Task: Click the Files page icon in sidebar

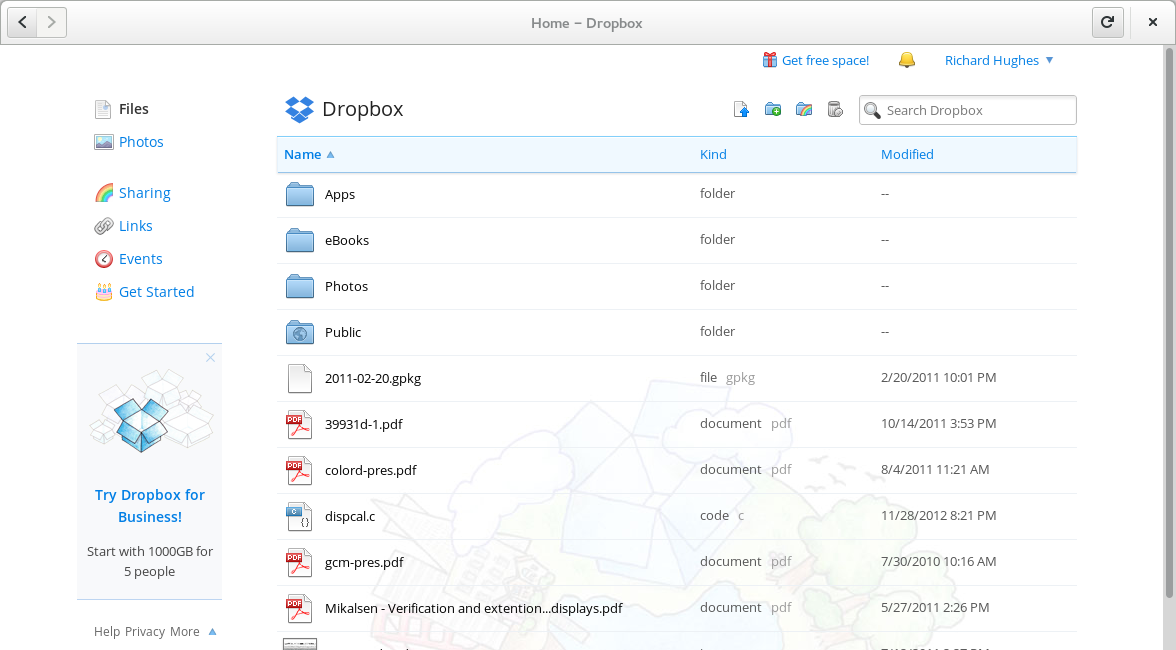Action: tap(103, 109)
